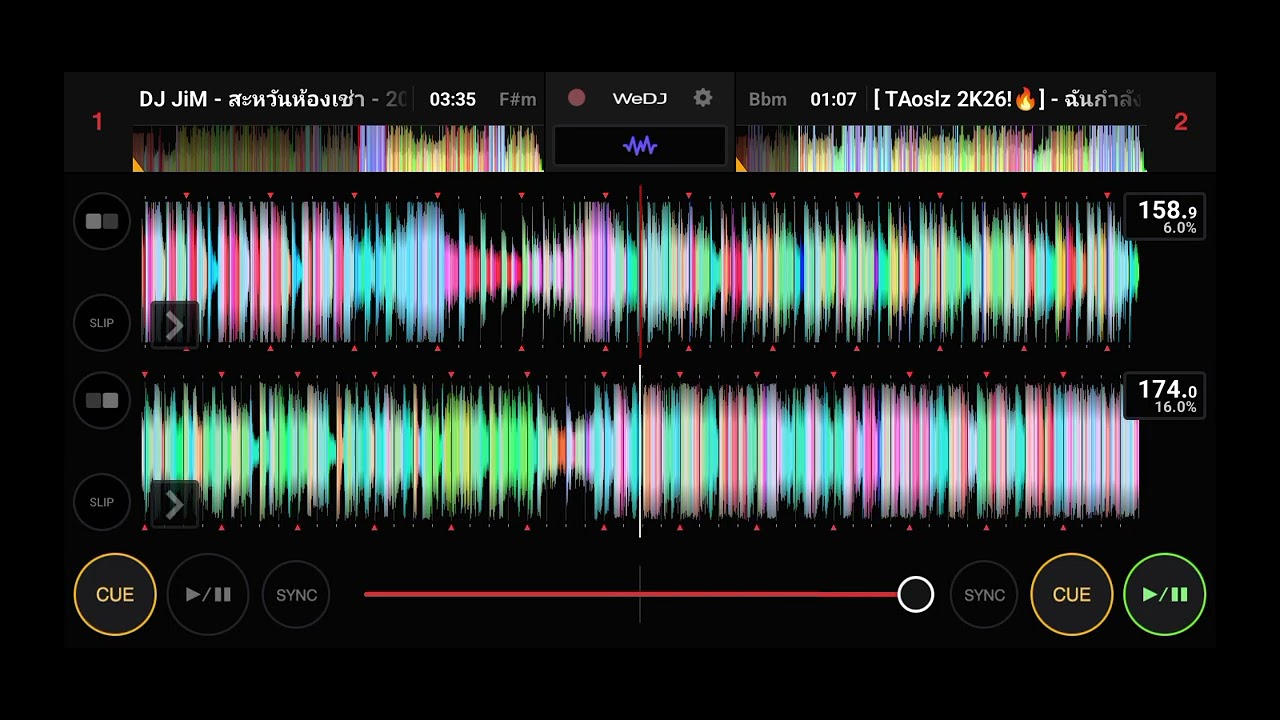Select deck number 2 label
Viewport: 1280px width, 720px height.
1181,122
